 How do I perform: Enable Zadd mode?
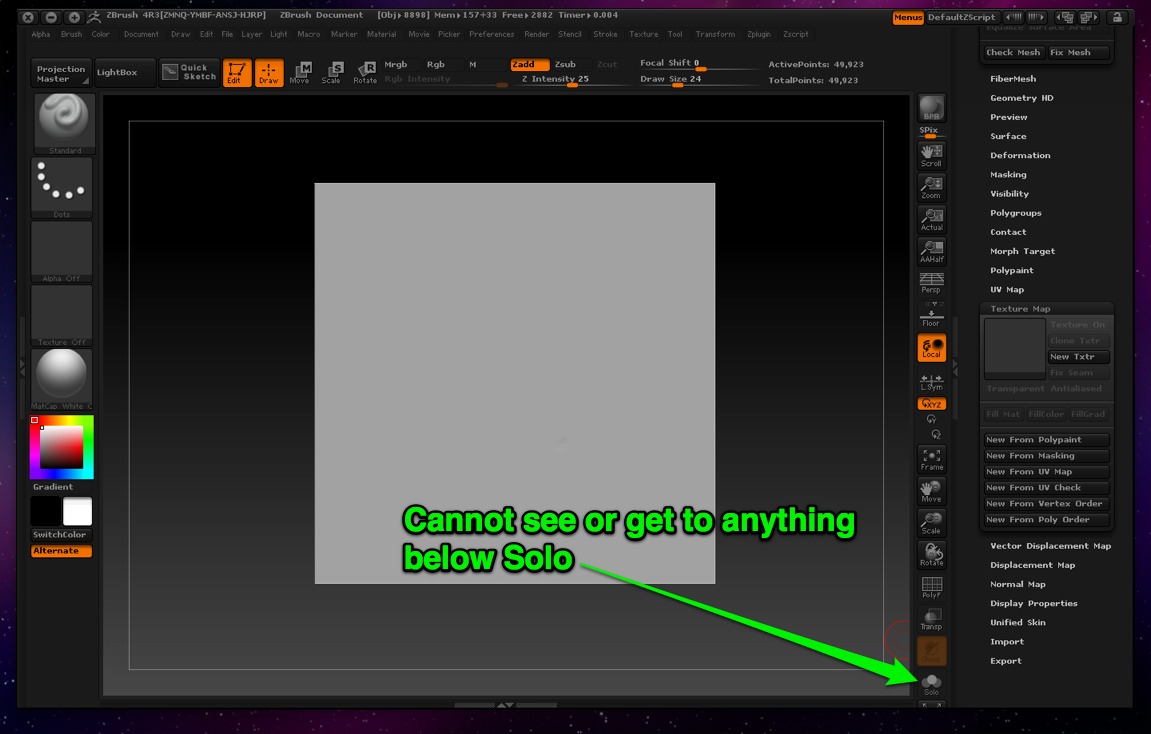coord(530,65)
